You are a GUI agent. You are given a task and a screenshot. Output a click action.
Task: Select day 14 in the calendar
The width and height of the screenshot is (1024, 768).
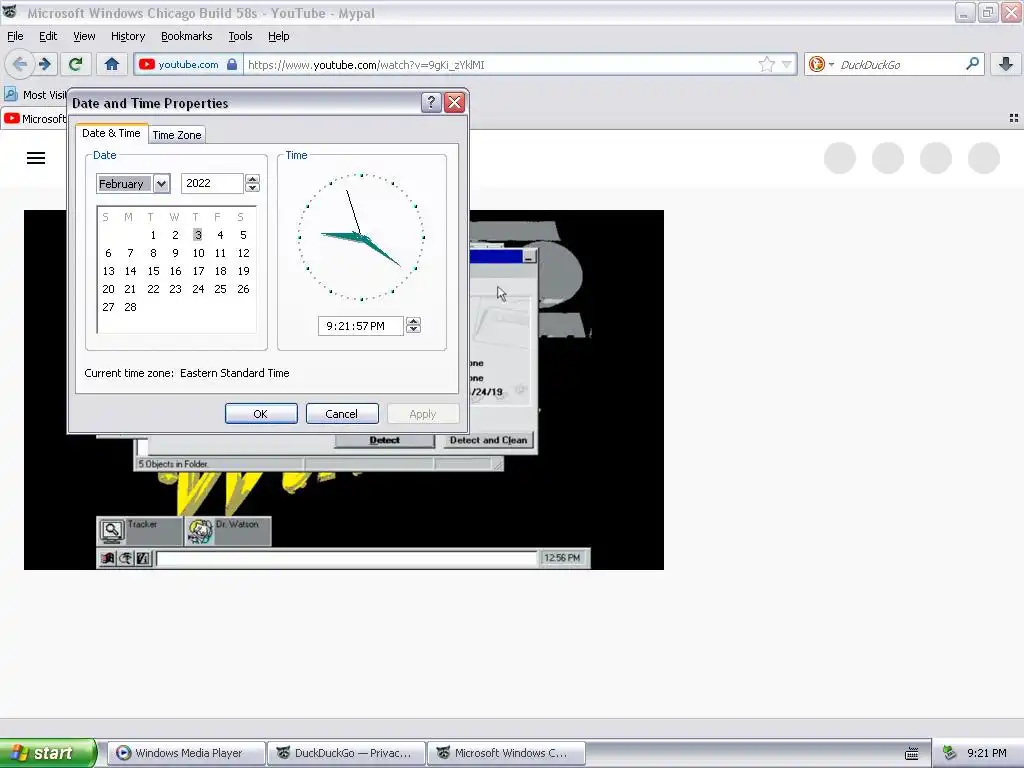click(131, 271)
